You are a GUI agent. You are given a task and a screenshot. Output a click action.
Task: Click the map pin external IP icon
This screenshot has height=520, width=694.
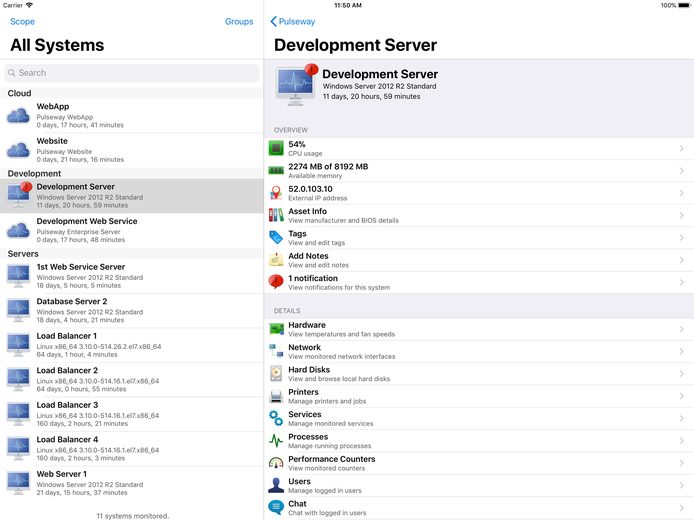coord(276,193)
